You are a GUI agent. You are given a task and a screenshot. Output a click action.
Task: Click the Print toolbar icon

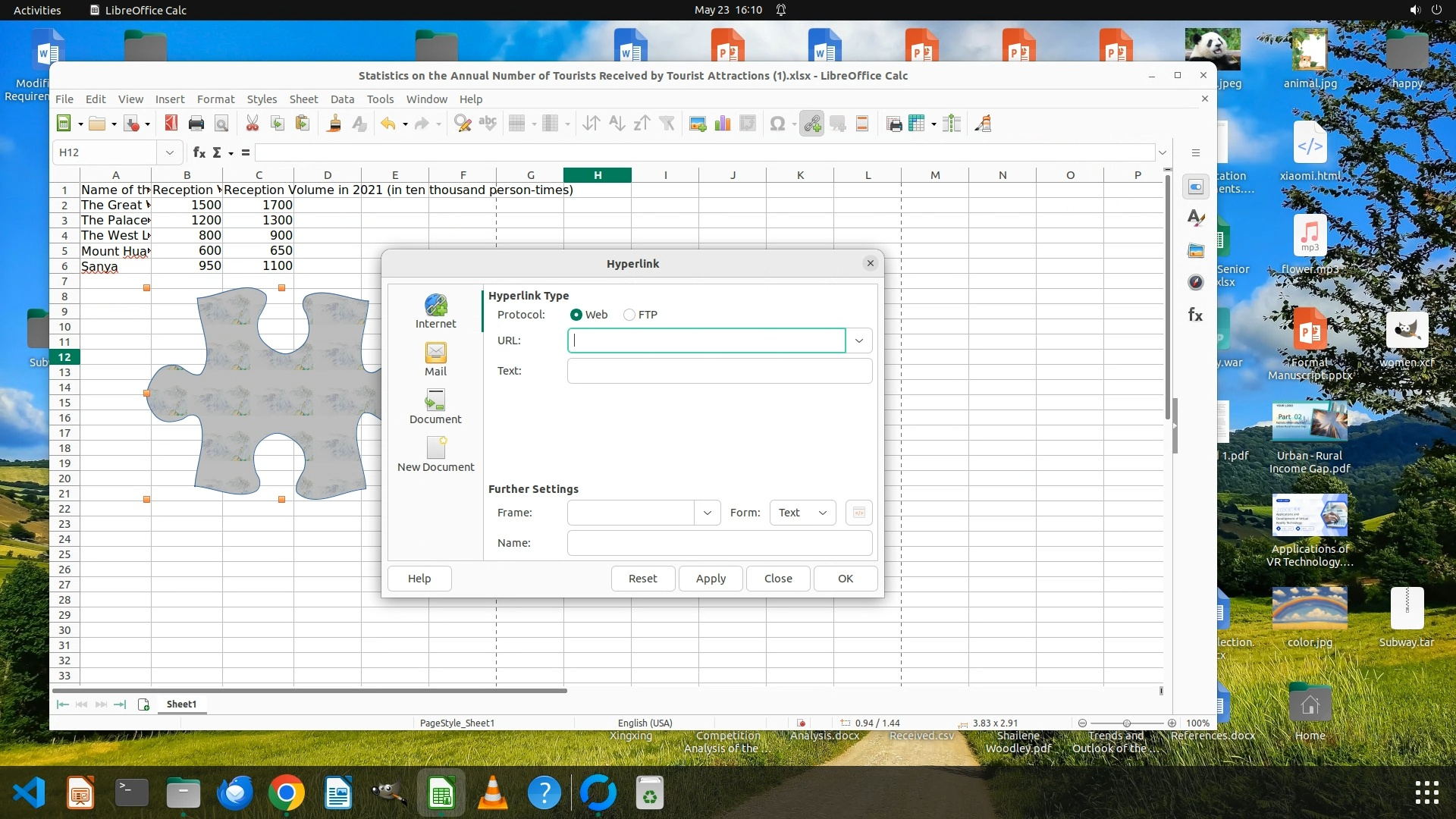pos(196,124)
